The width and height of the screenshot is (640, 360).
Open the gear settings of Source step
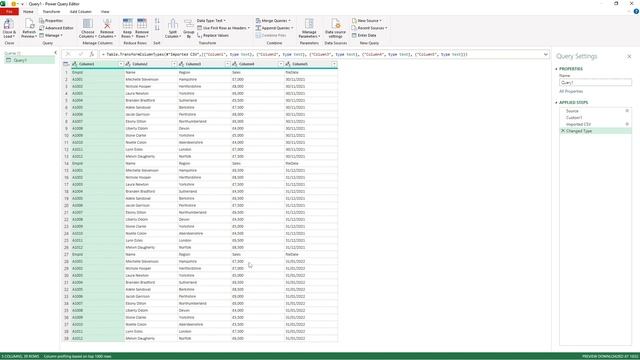click(627, 111)
